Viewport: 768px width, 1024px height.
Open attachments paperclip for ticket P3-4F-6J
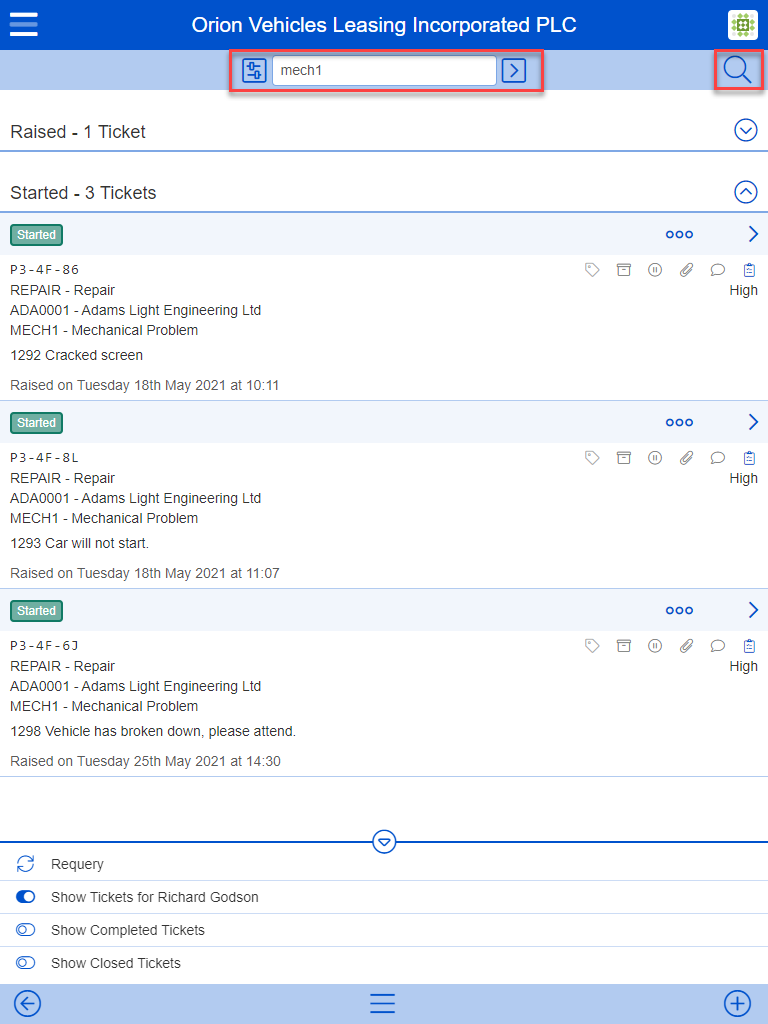coord(686,646)
